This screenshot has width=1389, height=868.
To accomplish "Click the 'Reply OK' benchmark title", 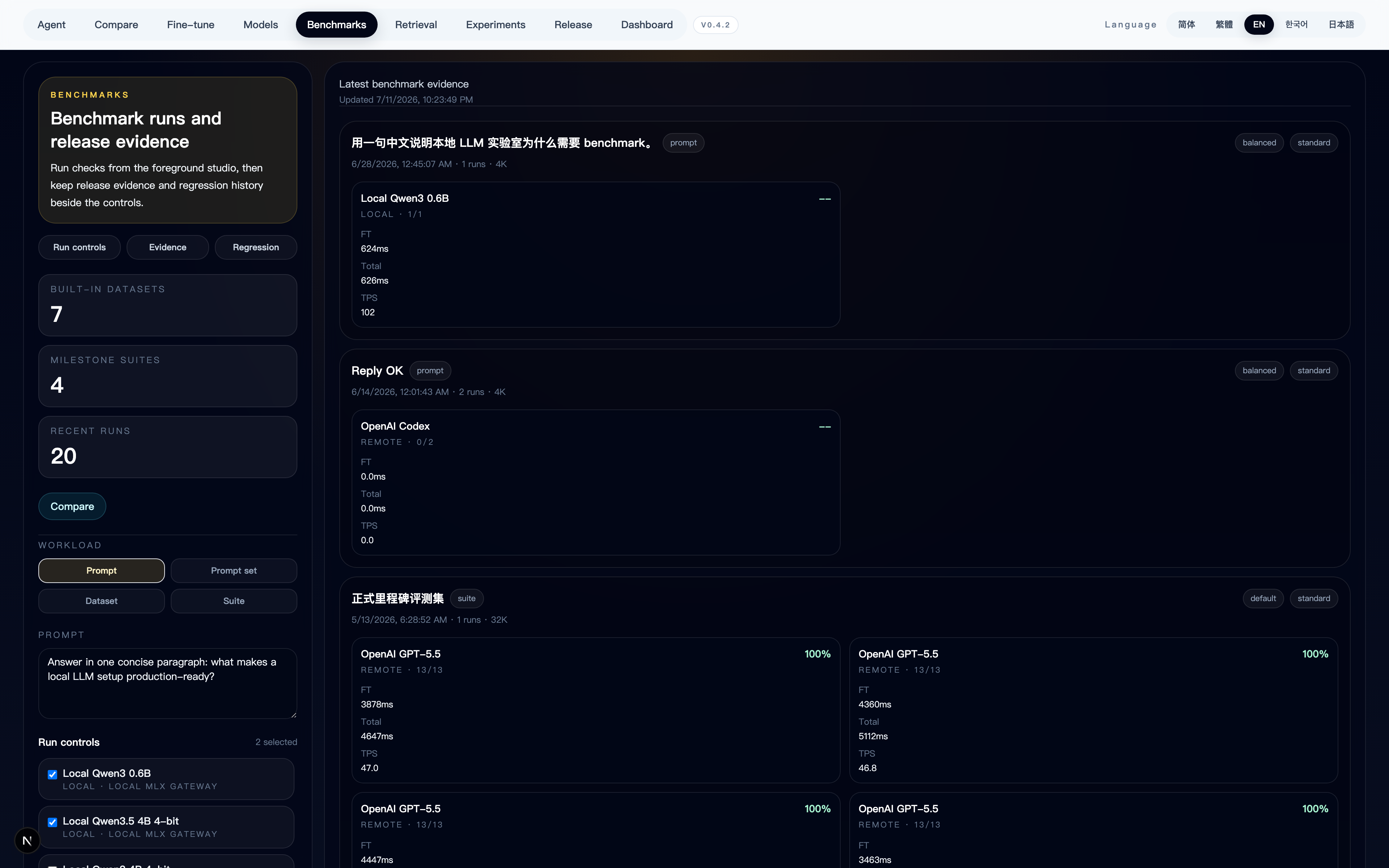I will click(x=377, y=371).
